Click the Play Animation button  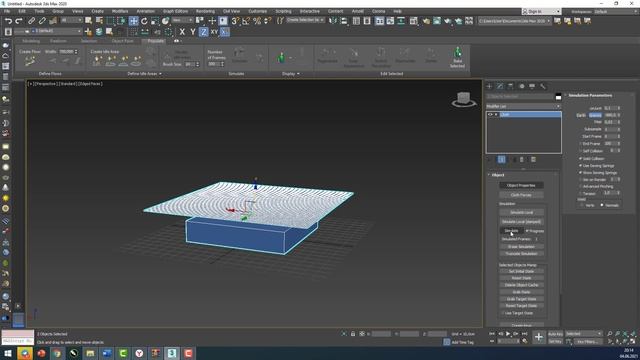coord(508,334)
